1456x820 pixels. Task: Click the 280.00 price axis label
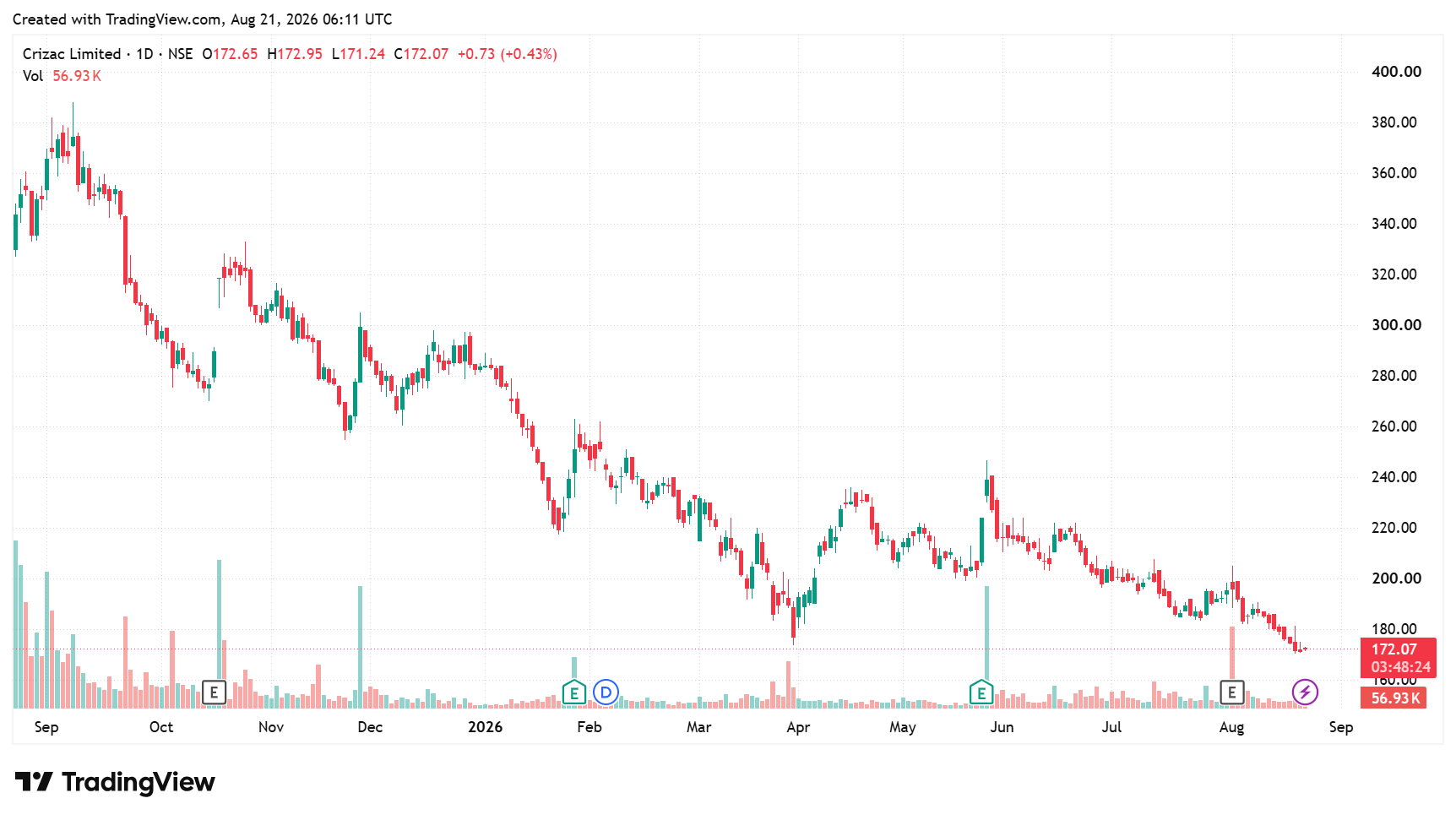[x=1394, y=376]
